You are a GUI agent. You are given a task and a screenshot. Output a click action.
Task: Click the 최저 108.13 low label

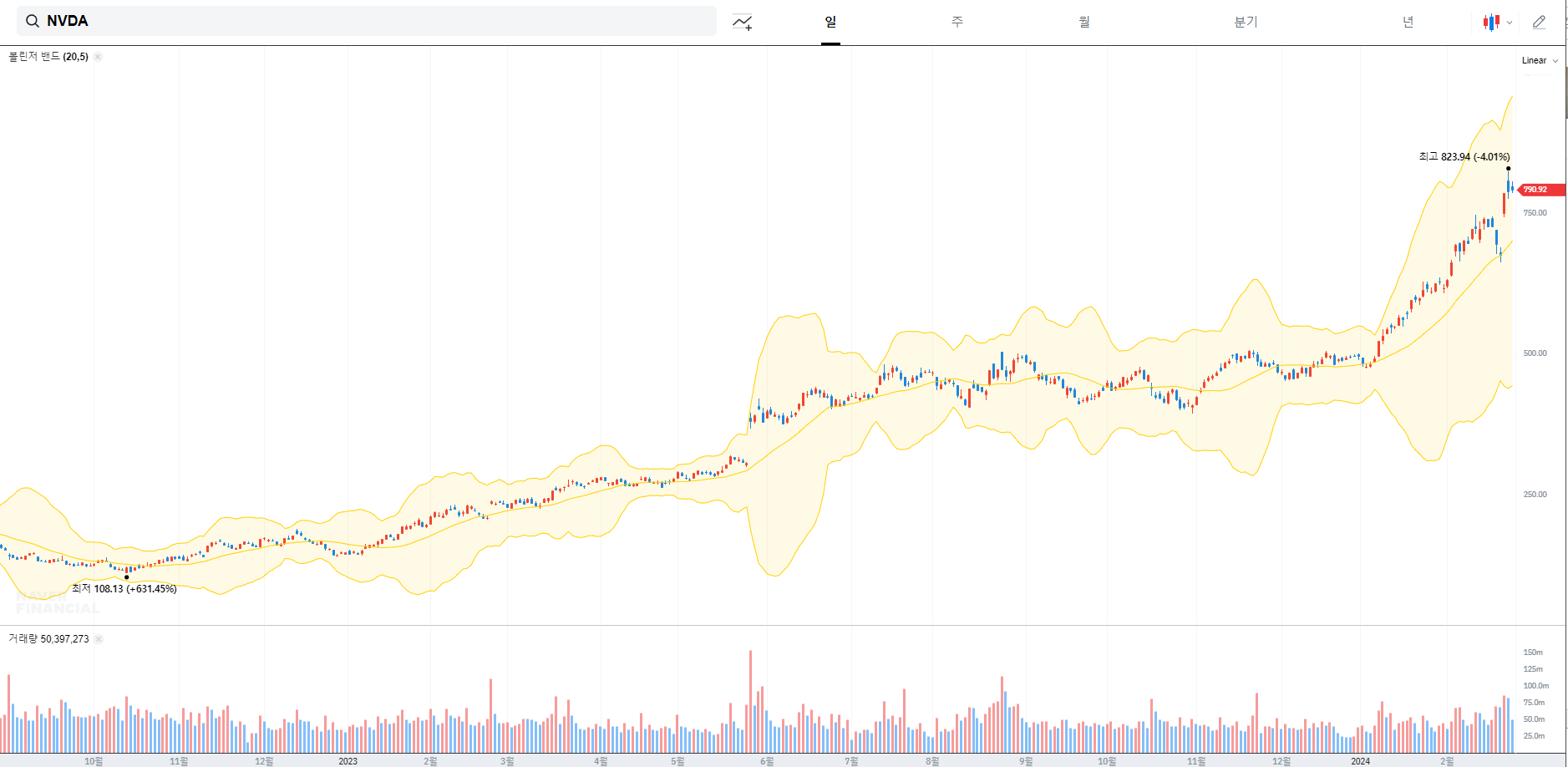click(x=124, y=589)
